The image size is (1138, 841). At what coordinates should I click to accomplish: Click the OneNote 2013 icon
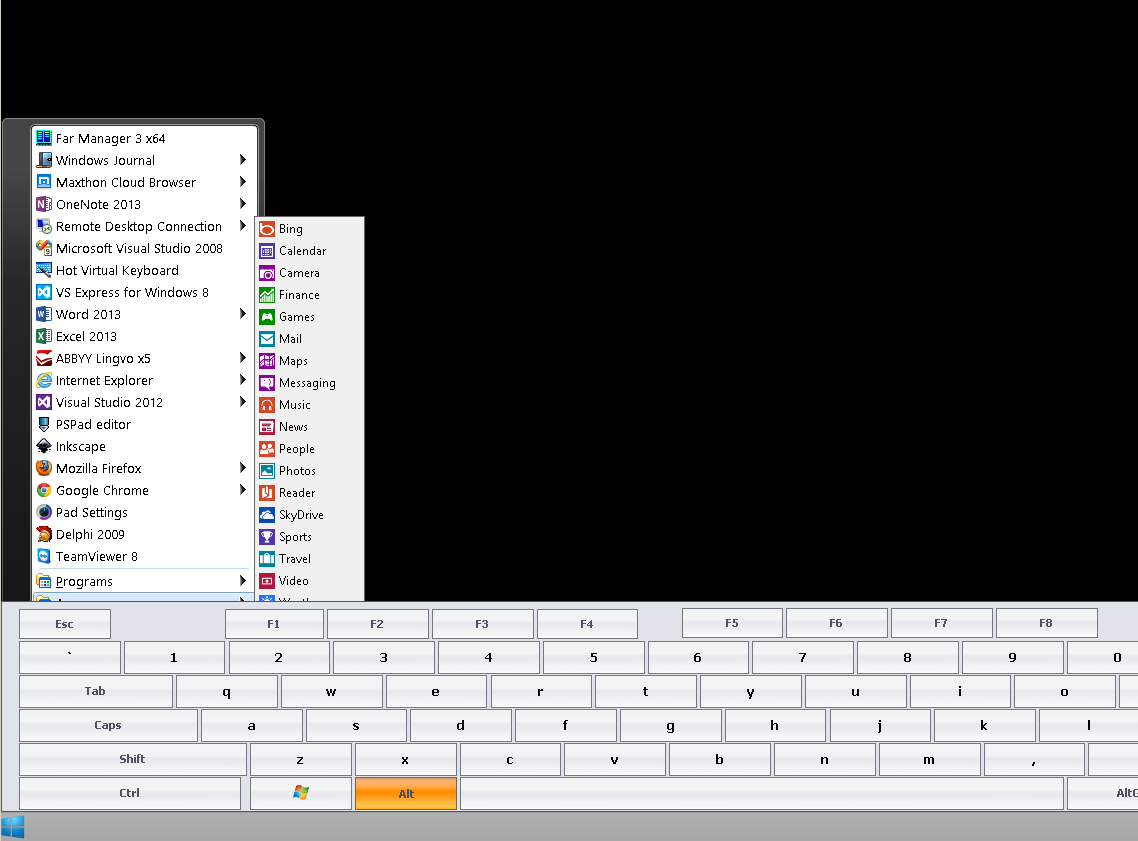(44, 204)
